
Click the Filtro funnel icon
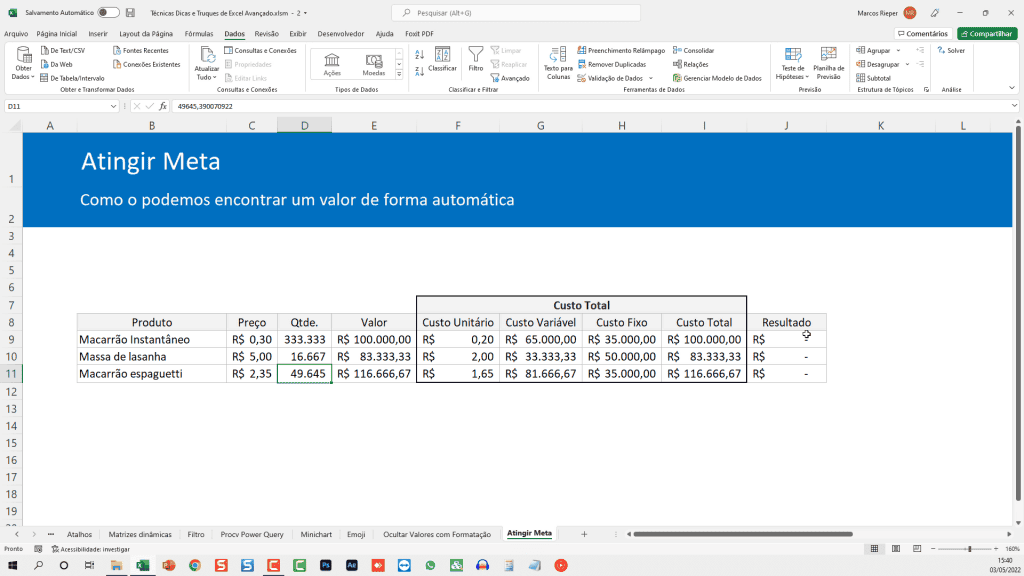tap(476, 54)
